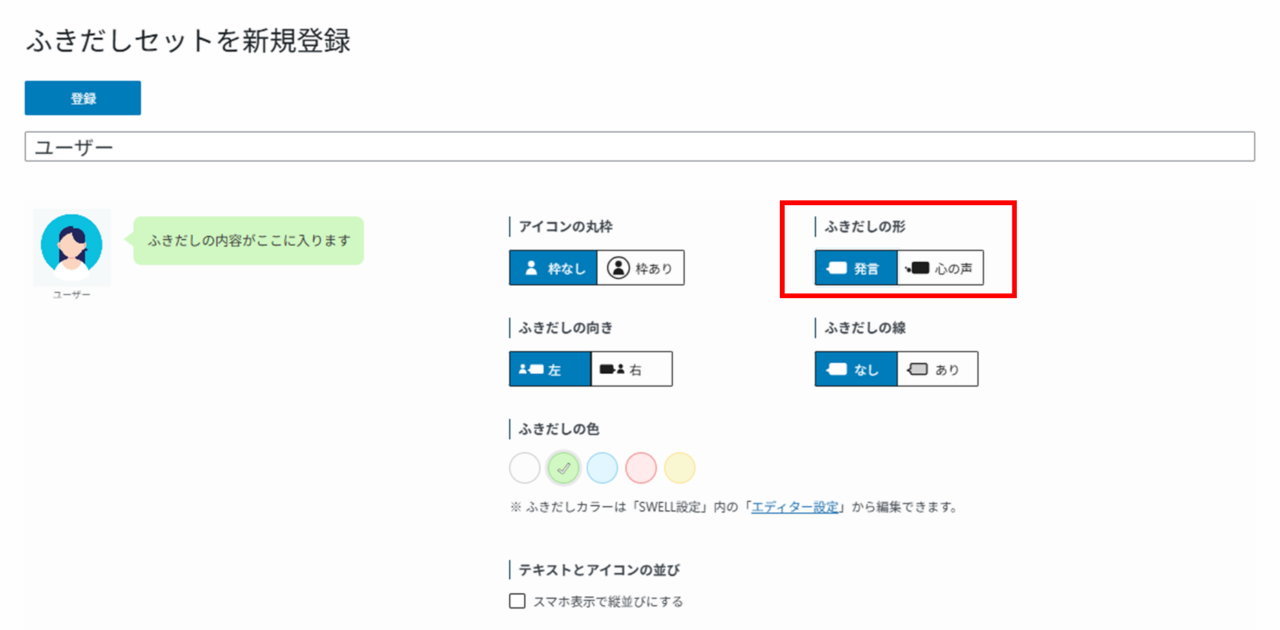Enable スマホ表示で縦並びにする checkbox

[517, 601]
